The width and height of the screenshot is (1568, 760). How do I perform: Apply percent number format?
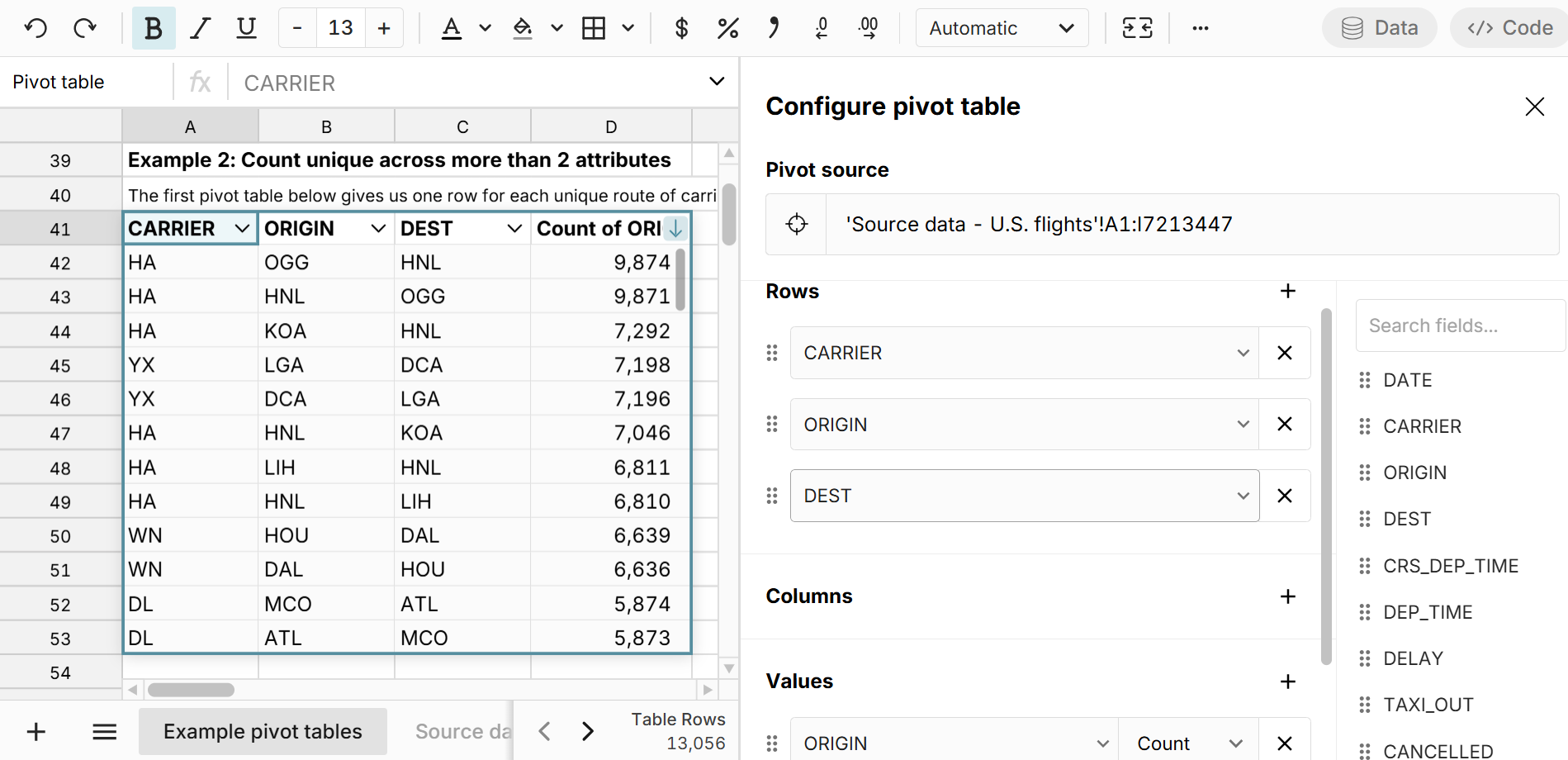tap(727, 28)
